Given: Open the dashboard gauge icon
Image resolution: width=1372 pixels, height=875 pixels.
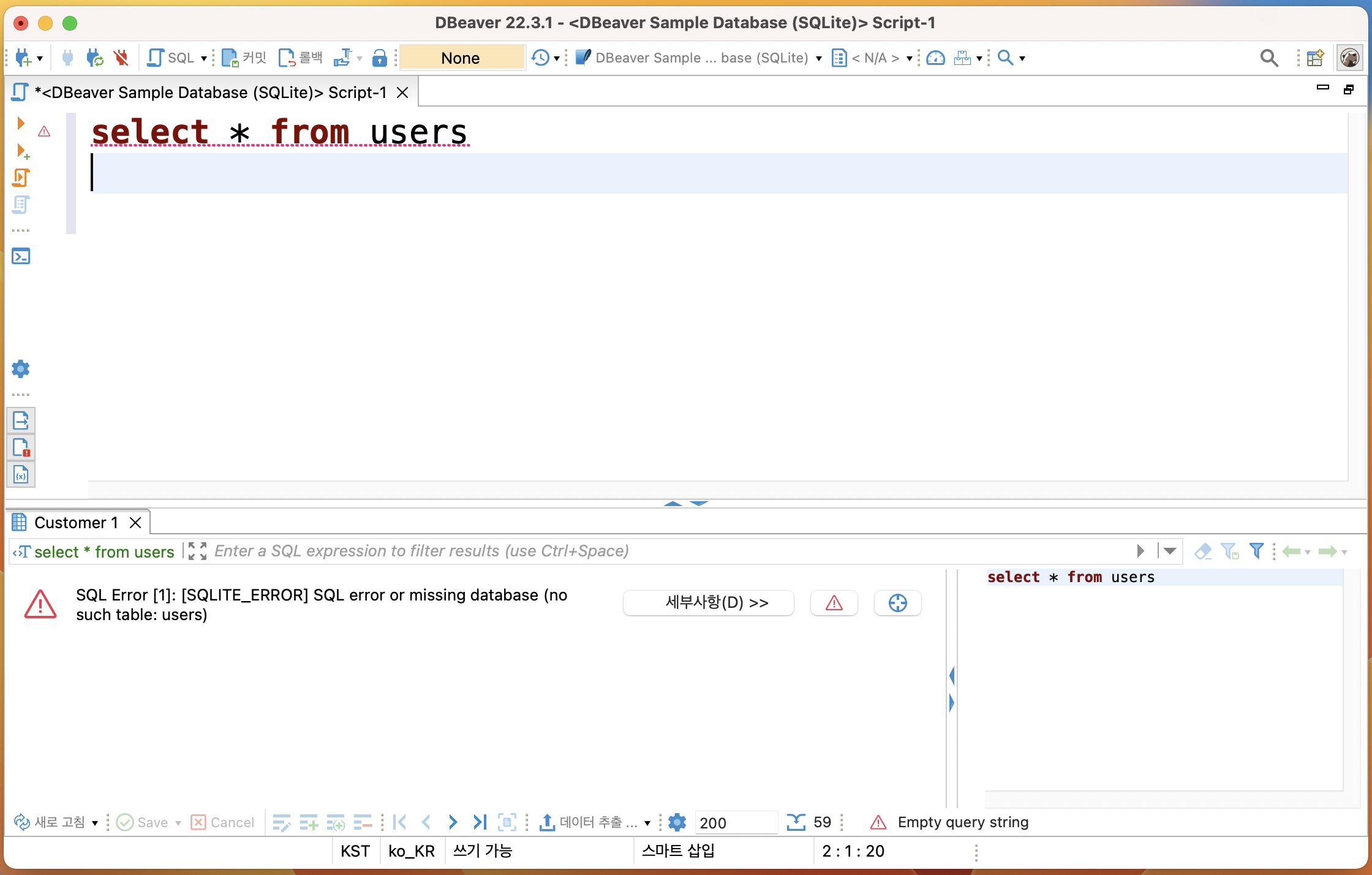Looking at the screenshot, I should 935,58.
